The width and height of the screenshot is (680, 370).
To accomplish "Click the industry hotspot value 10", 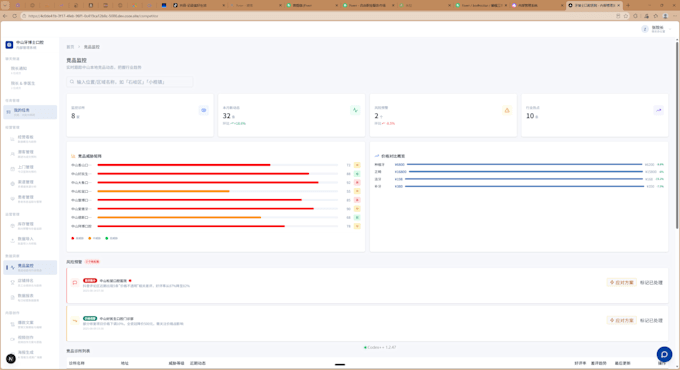I will 530,116.
